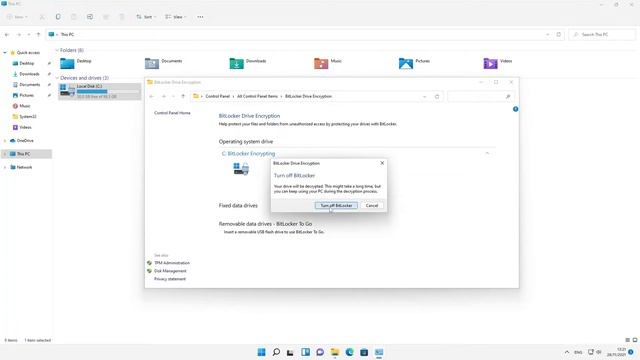
Task: Open File Explorer from the taskbar
Action: [x=335, y=352]
